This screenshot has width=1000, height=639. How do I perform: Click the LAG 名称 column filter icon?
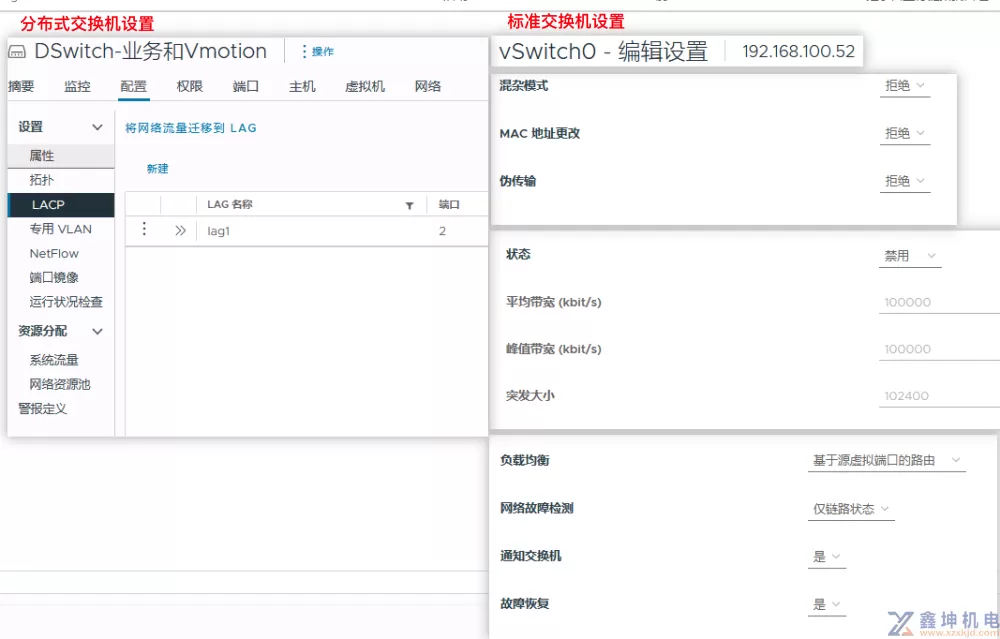pyautogui.click(x=409, y=205)
